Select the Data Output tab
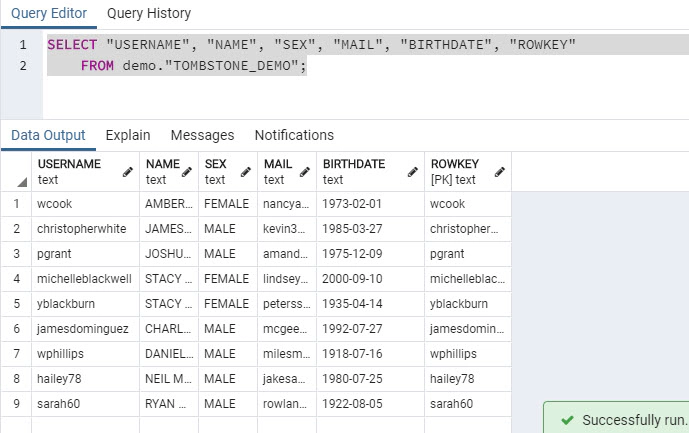The height and width of the screenshot is (433, 689). tap(48, 135)
